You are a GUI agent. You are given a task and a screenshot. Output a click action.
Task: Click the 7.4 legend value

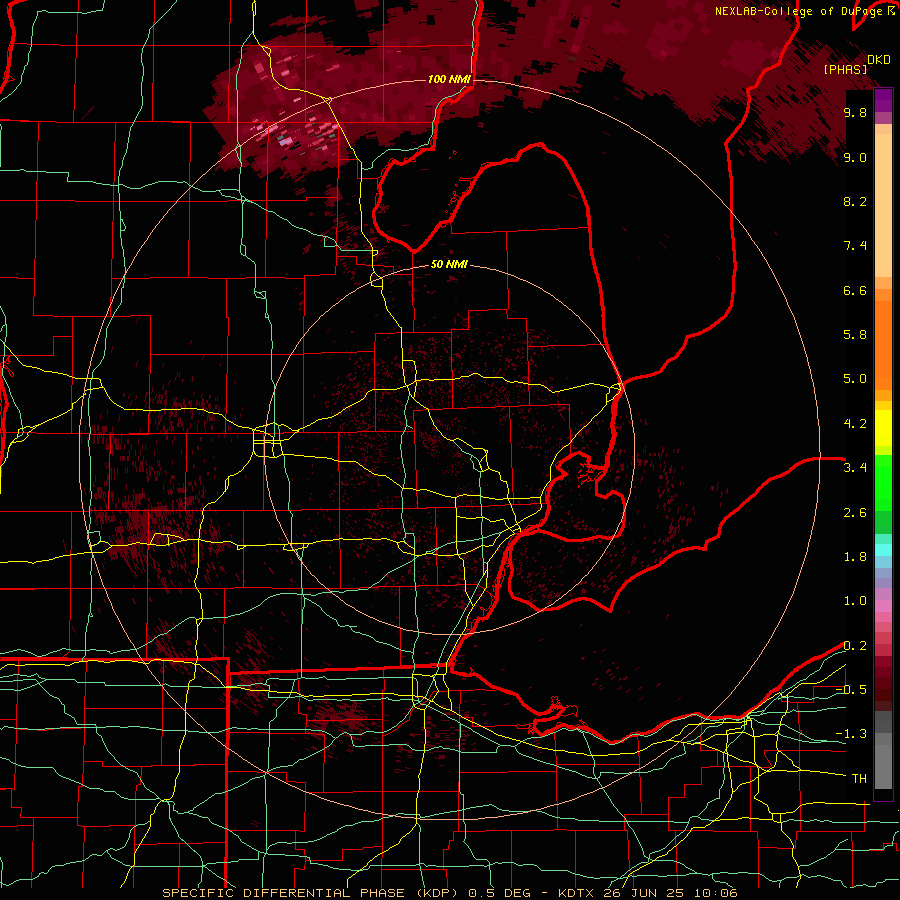coord(855,246)
